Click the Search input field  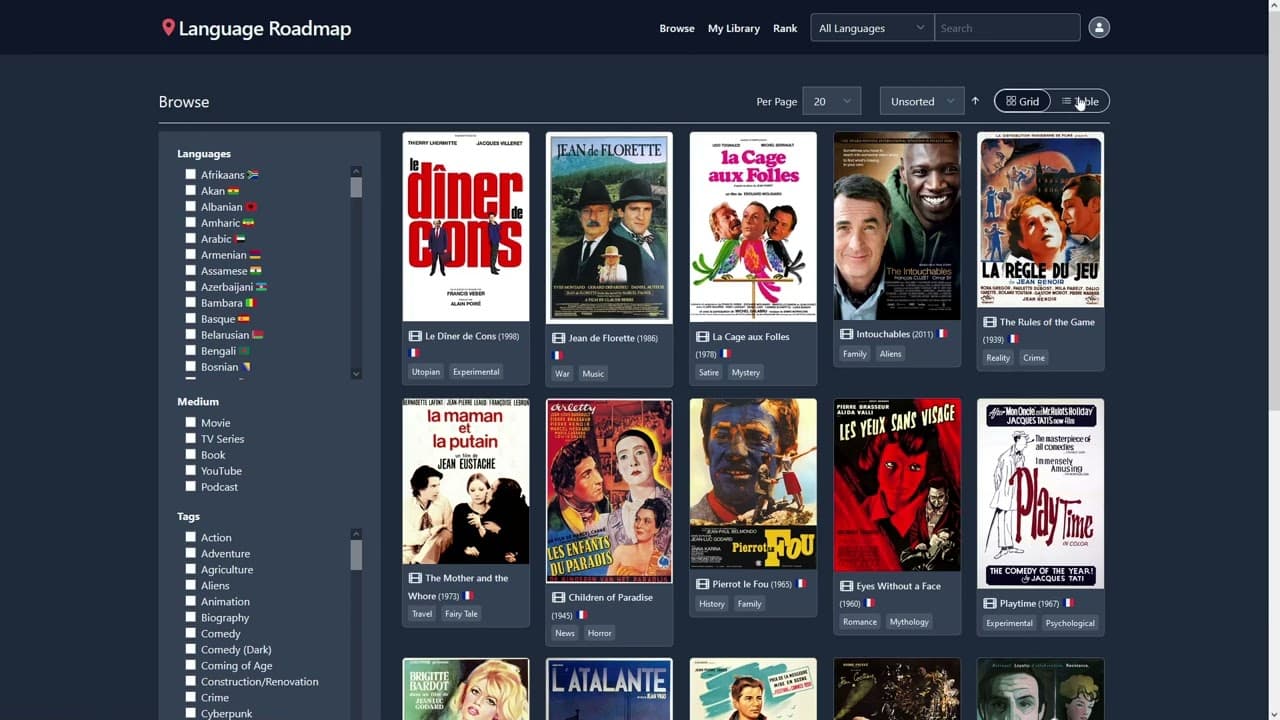click(x=1006, y=28)
